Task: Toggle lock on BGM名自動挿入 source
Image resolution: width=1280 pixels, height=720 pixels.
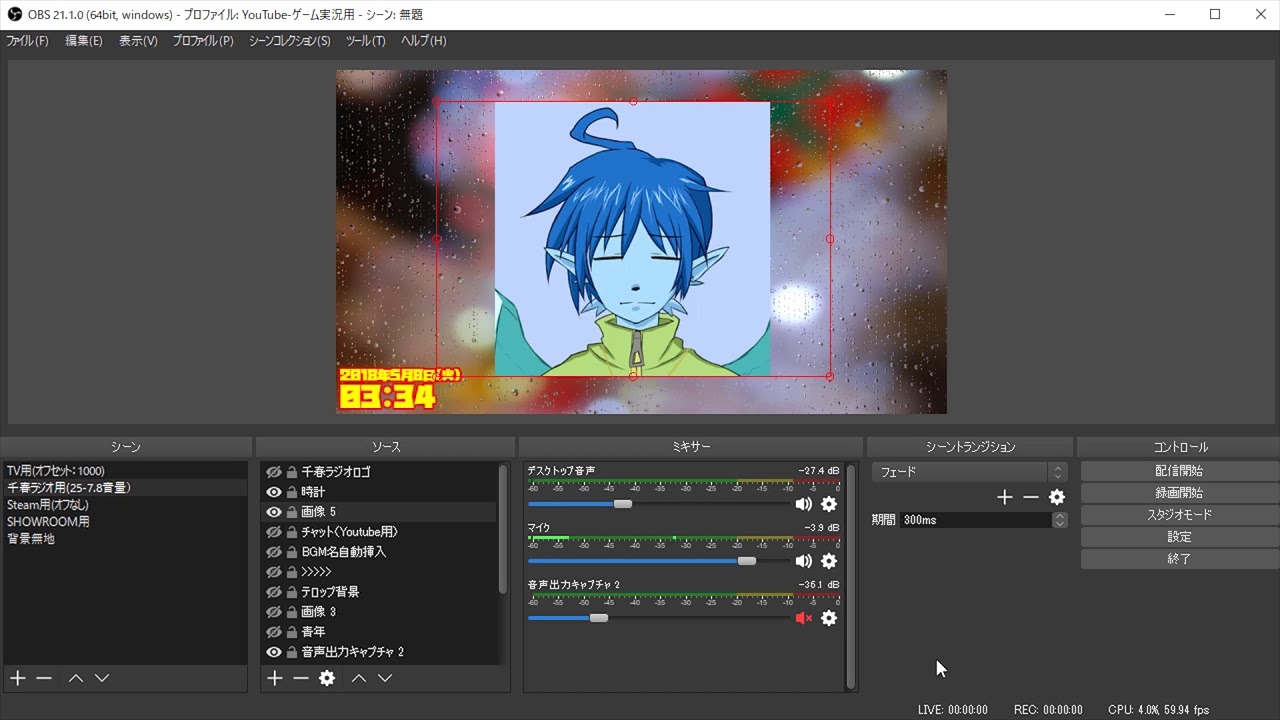Action: (292, 552)
